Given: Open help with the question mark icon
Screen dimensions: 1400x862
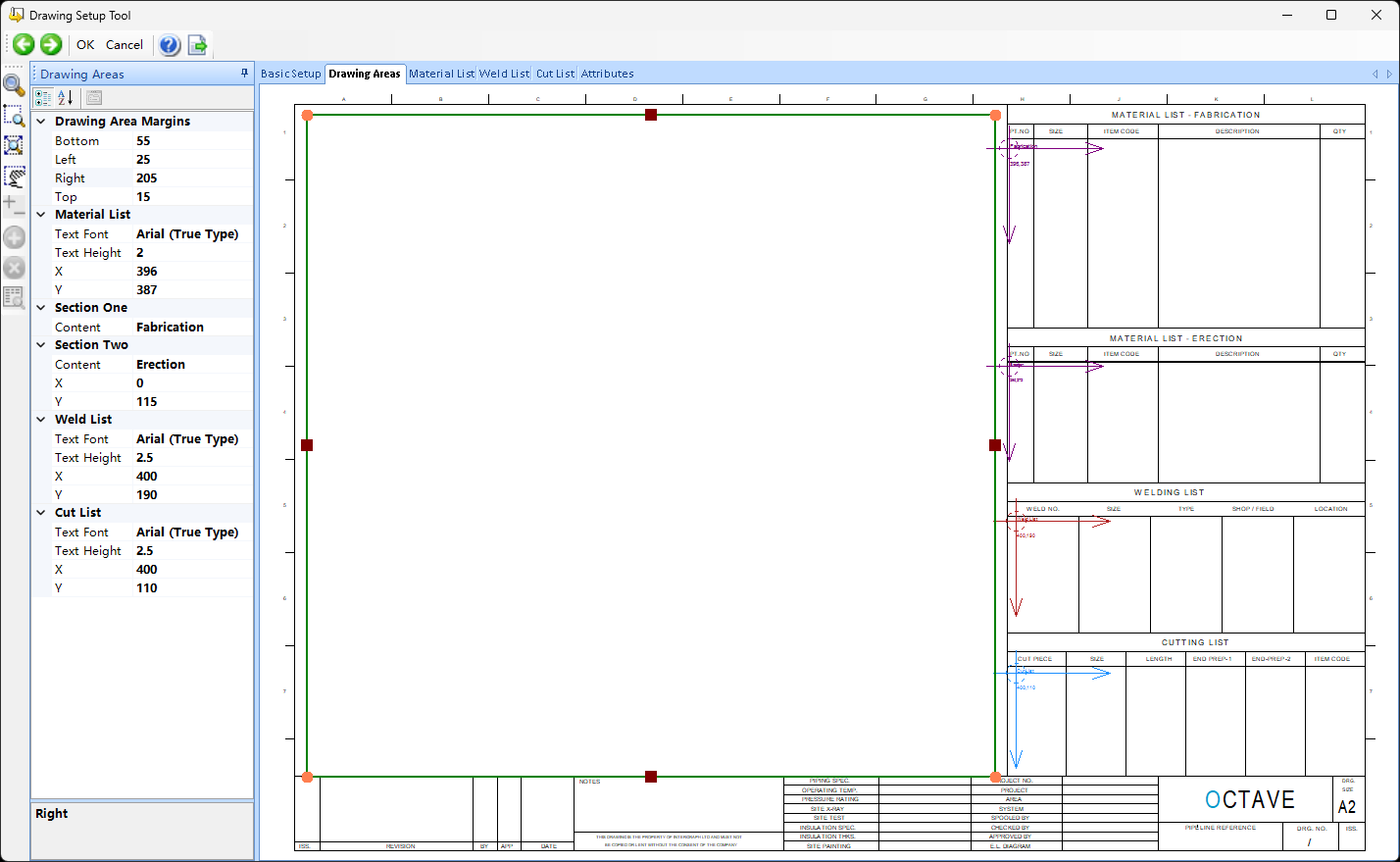Looking at the screenshot, I should 170,44.
